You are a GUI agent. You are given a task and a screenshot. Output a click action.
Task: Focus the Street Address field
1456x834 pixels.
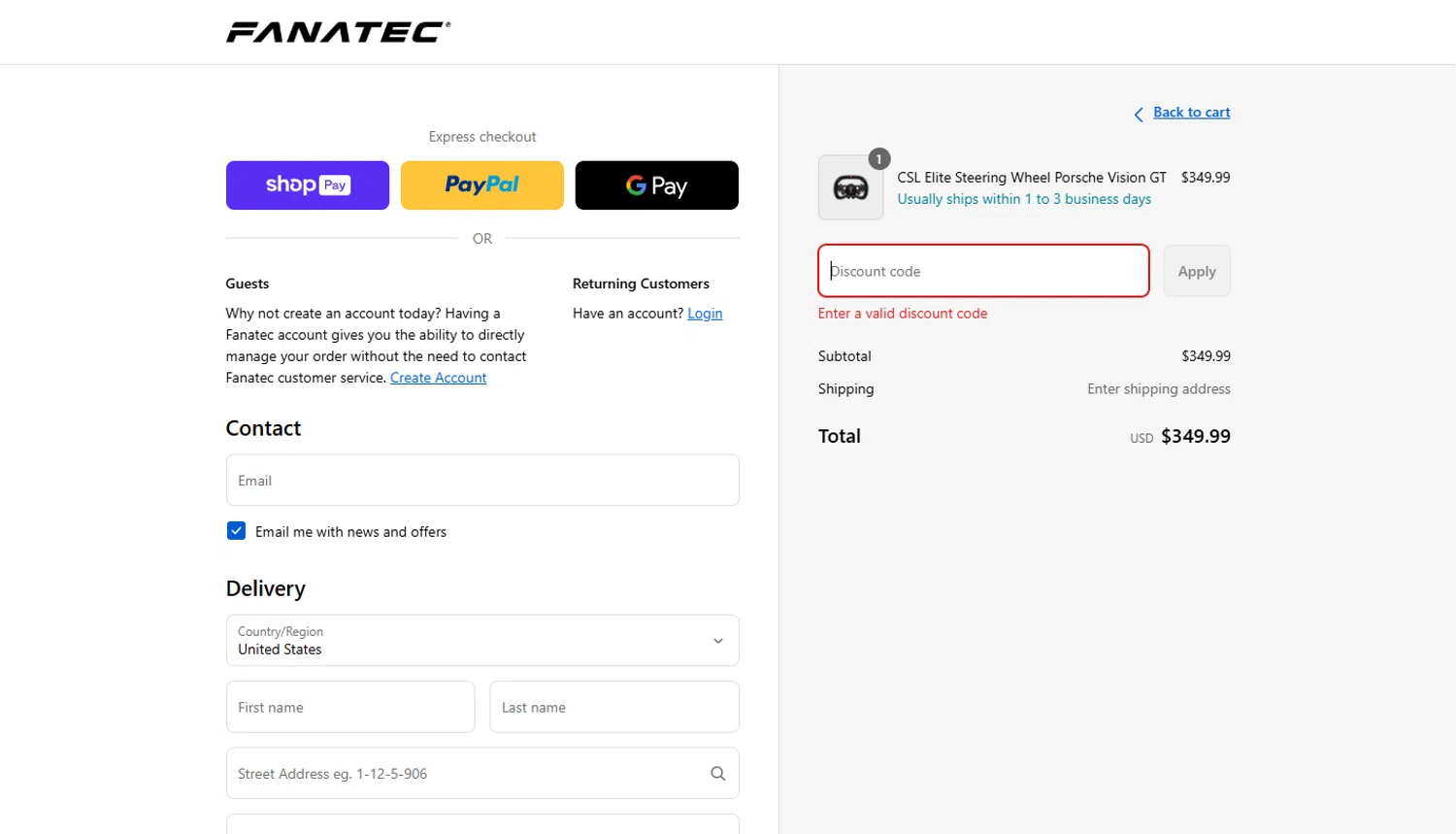pos(482,774)
